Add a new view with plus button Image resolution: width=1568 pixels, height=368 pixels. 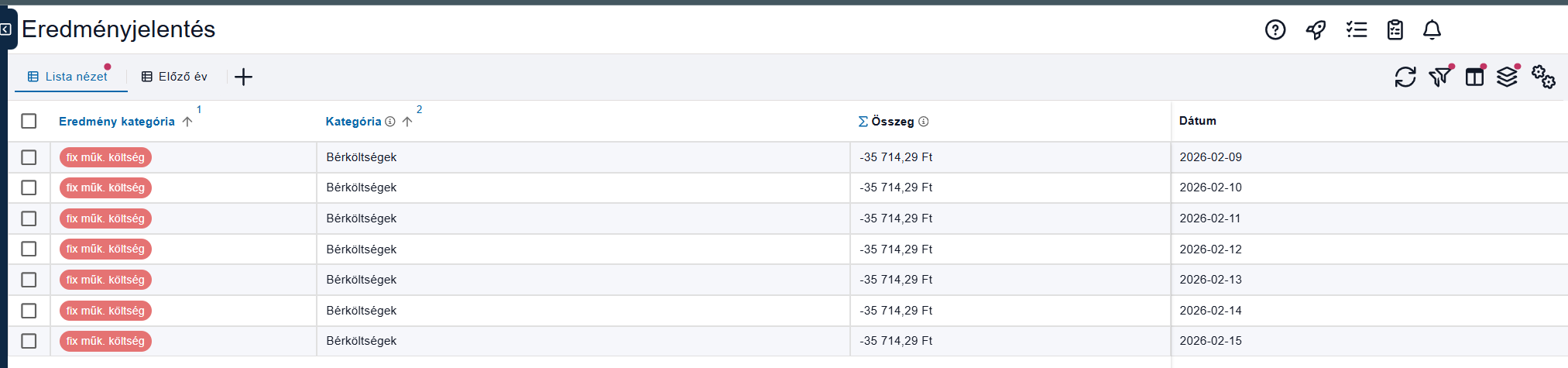(243, 77)
